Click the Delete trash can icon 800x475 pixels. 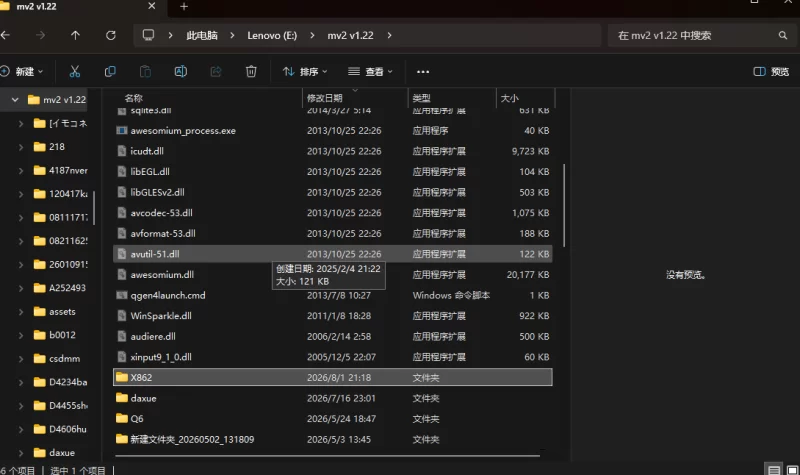251,71
